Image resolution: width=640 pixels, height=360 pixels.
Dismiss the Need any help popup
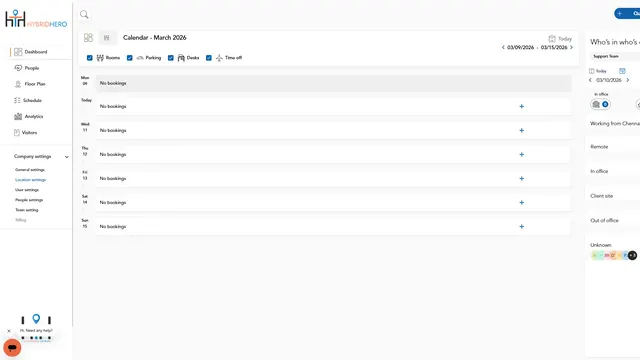click(x=9, y=331)
